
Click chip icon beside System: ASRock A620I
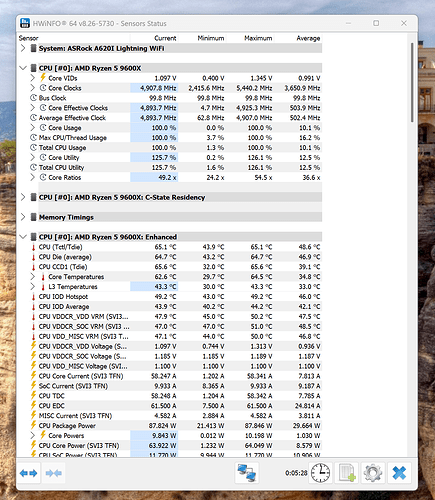[x=33, y=48]
